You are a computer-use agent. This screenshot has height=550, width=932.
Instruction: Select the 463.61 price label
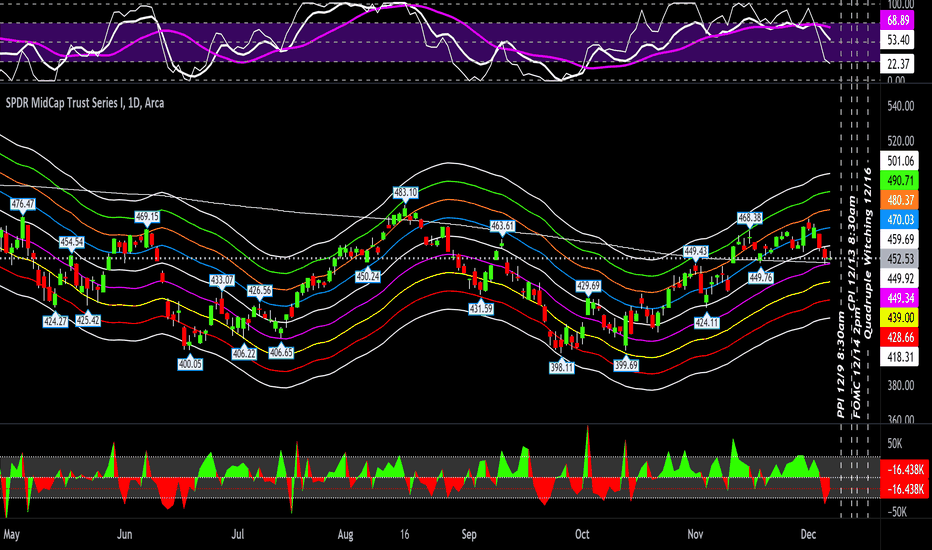tap(502, 225)
